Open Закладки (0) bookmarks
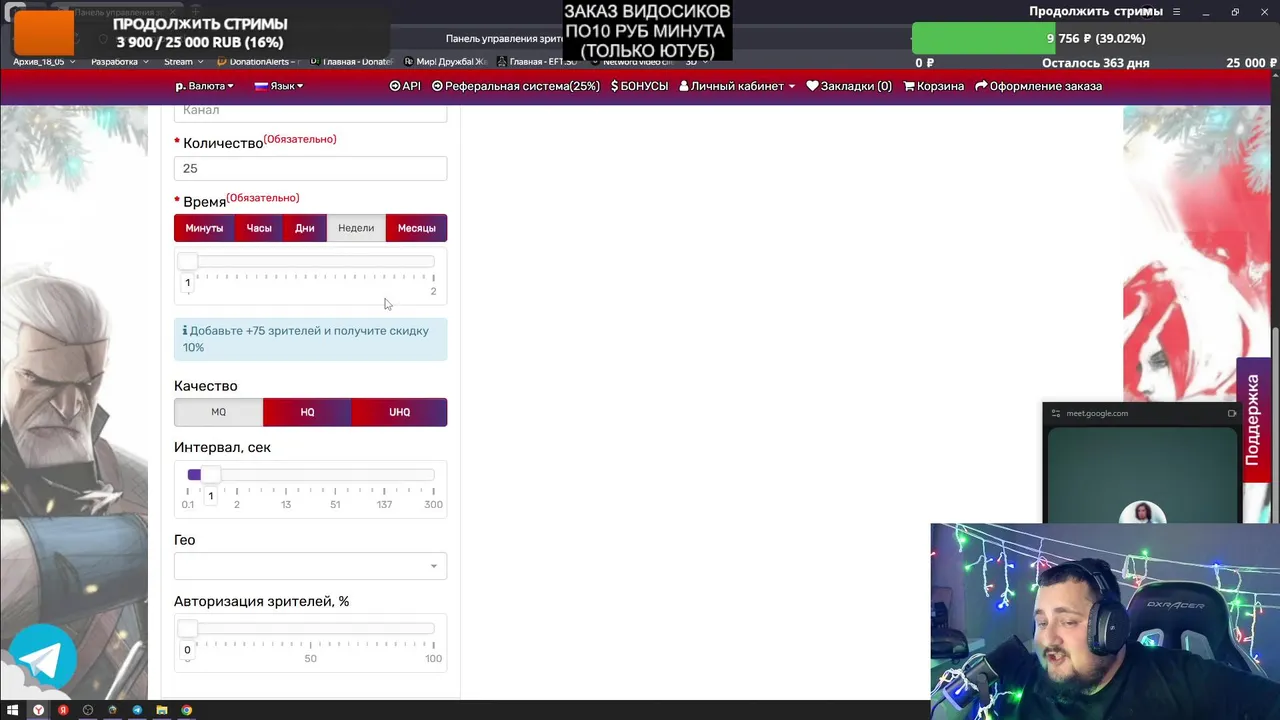The image size is (1280, 720). (849, 86)
